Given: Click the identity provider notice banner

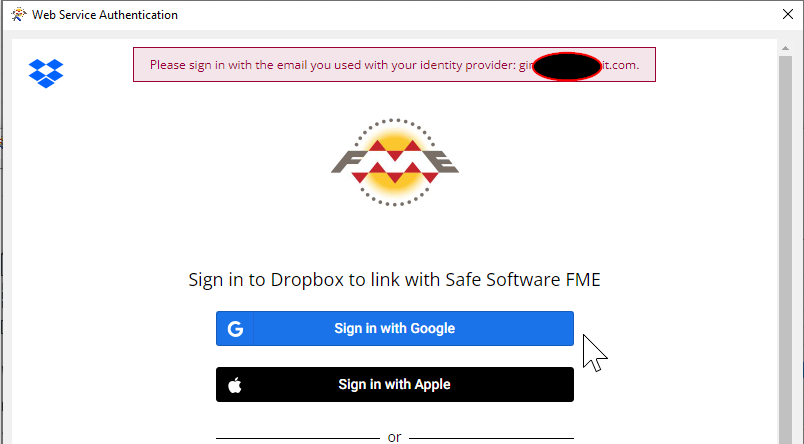Looking at the screenshot, I should pyautogui.click(x=394, y=65).
